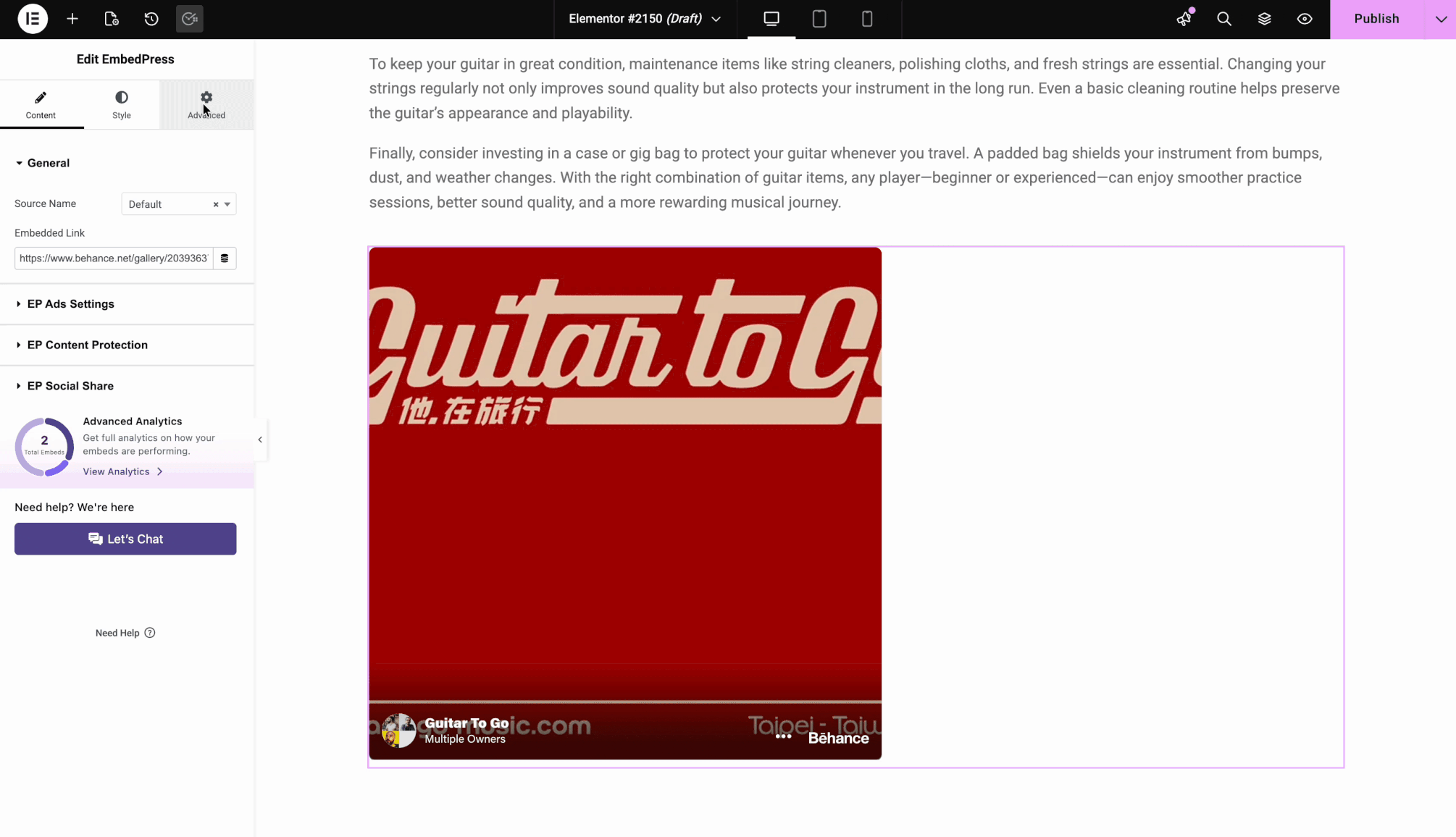The height and width of the screenshot is (837, 1456).
Task: Clear the Default source name selection
Action: tap(216, 205)
